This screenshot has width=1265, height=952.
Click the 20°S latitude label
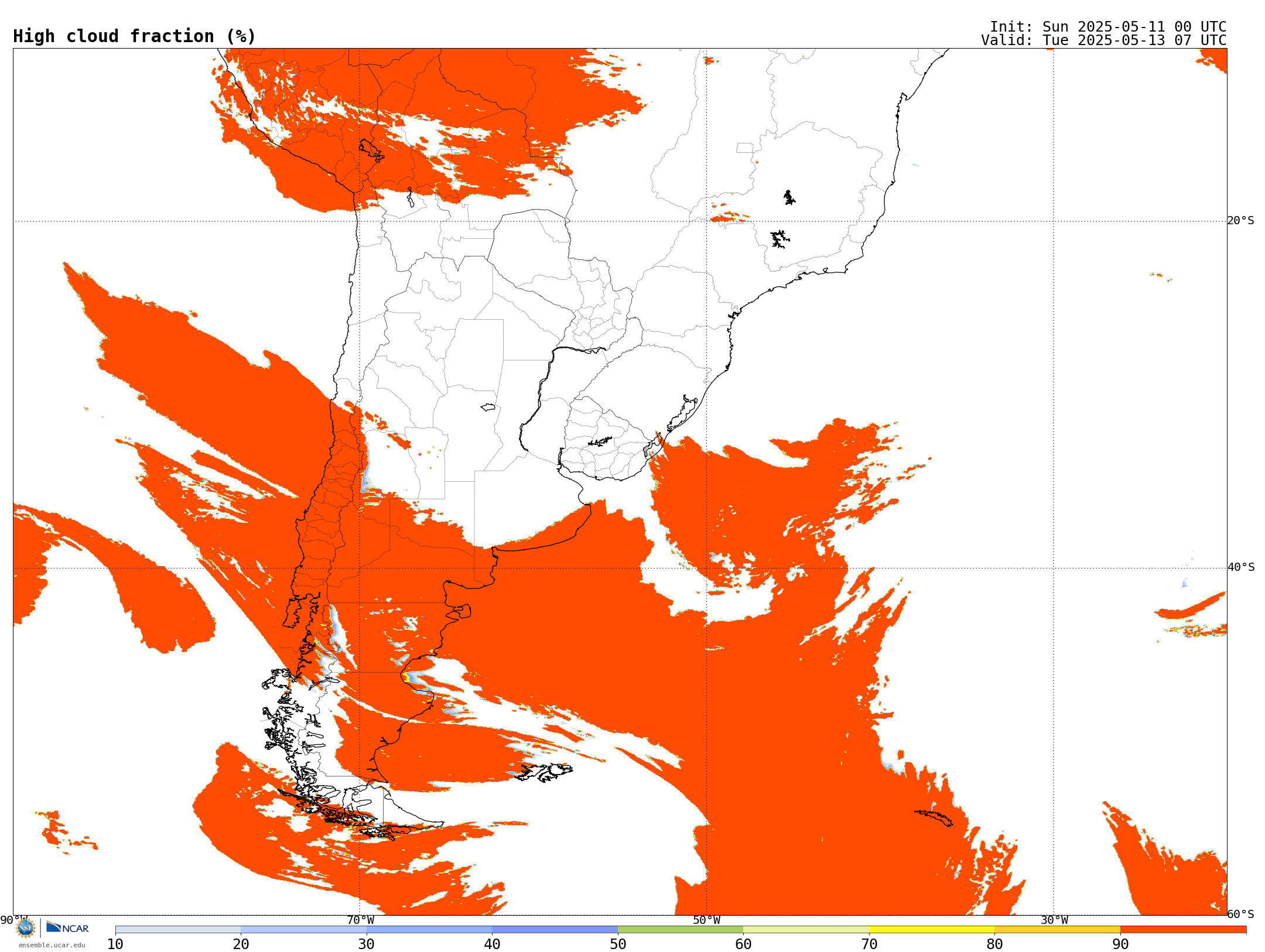[x=1240, y=221]
